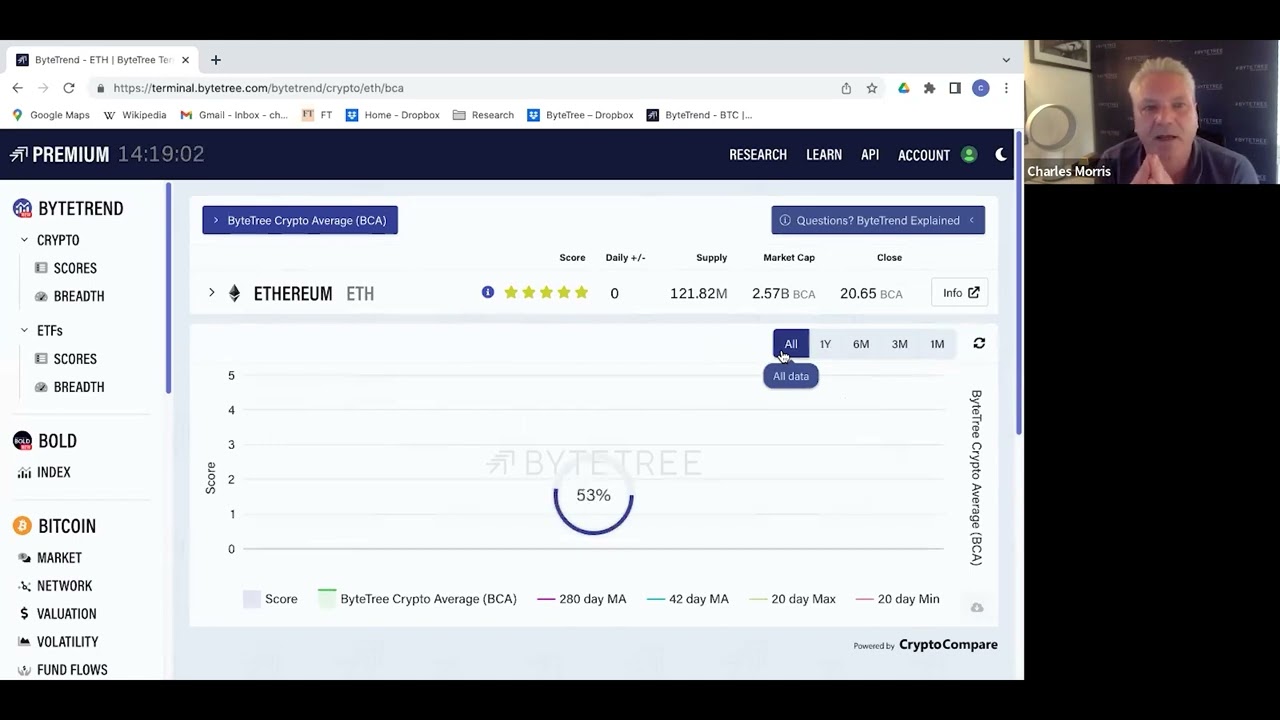Image resolution: width=1280 pixels, height=720 pixels.
Task: Open the Research bookmarks folder
Action: [483, 115]
